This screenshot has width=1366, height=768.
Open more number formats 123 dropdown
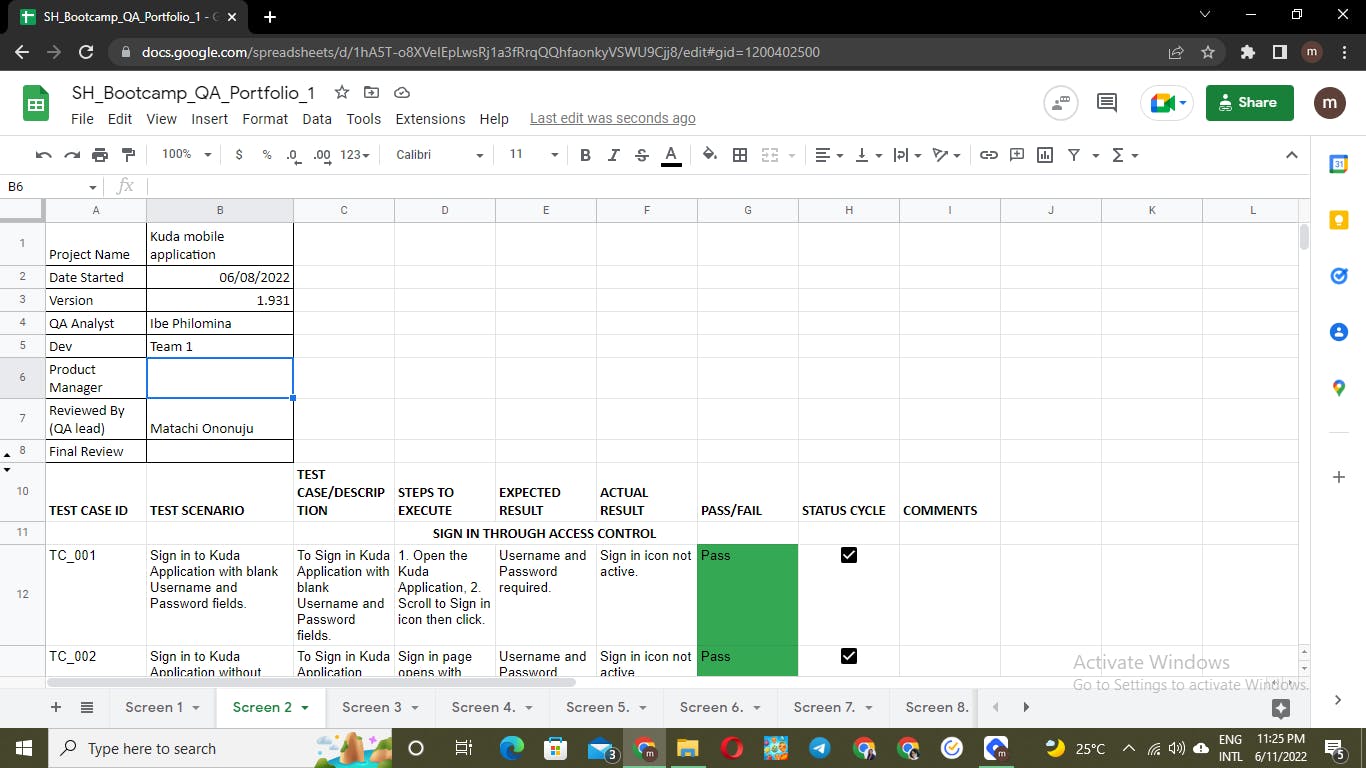[x=355, y=155]
